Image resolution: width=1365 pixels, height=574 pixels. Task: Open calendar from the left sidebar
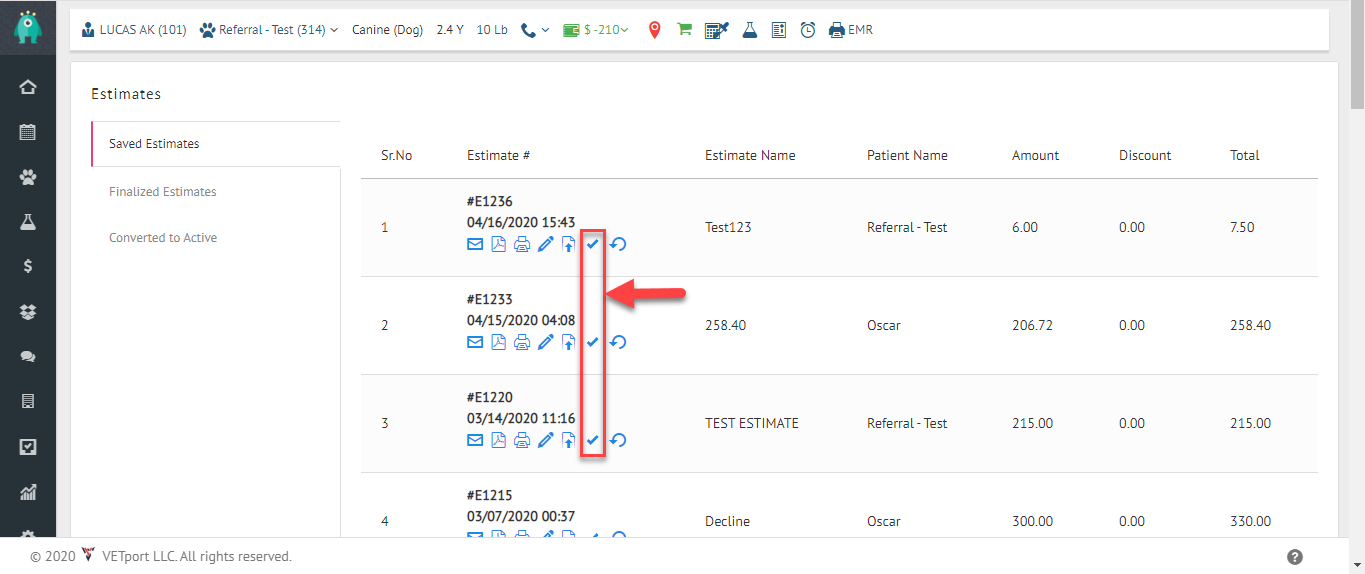point(28,132)
